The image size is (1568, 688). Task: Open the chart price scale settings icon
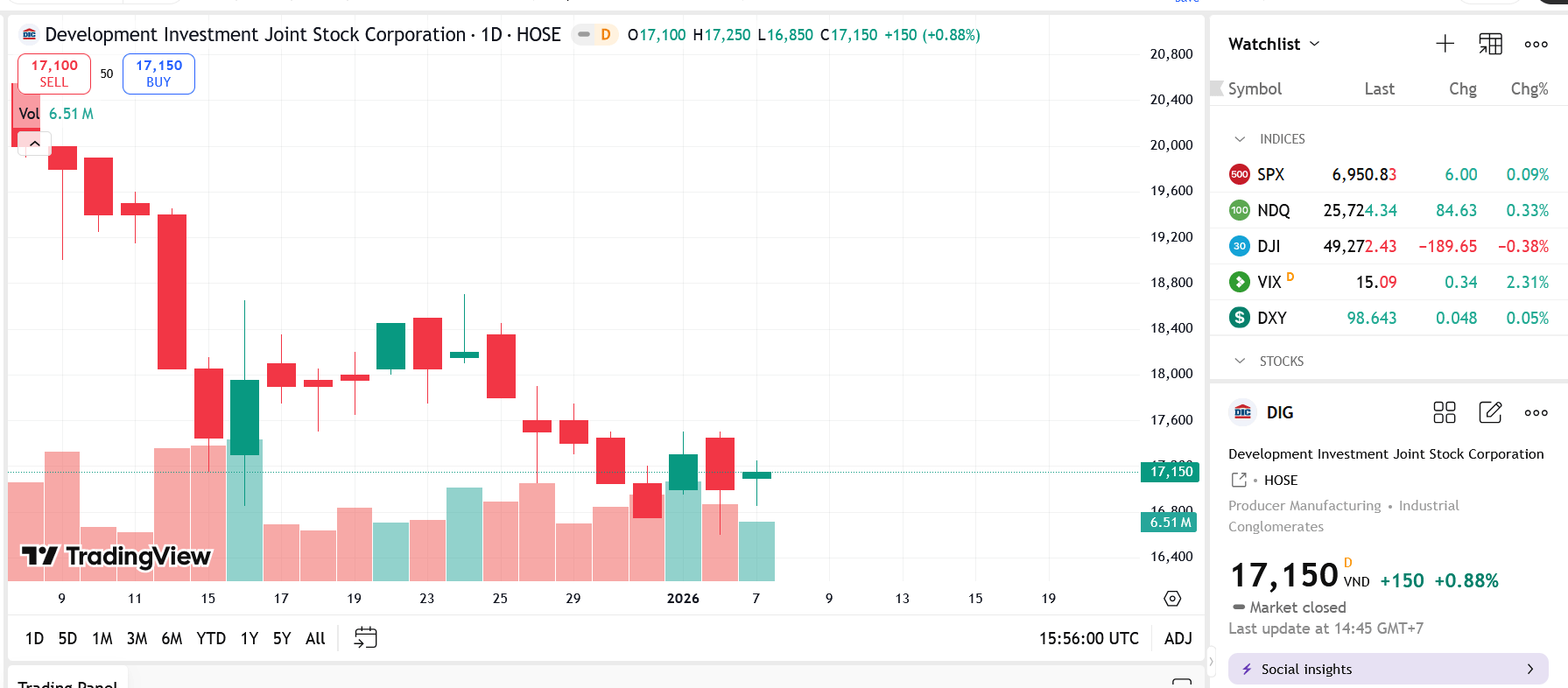pos(1172,599)
